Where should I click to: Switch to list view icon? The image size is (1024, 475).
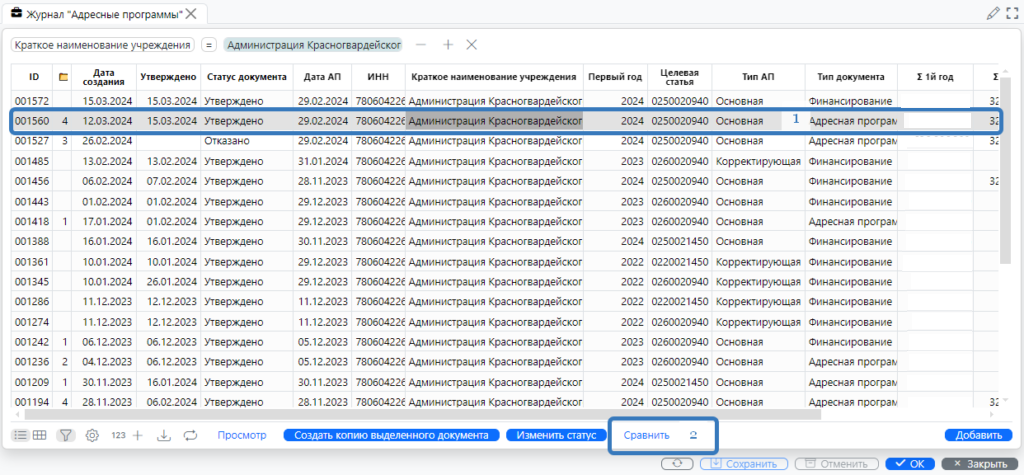pos(20,436)
